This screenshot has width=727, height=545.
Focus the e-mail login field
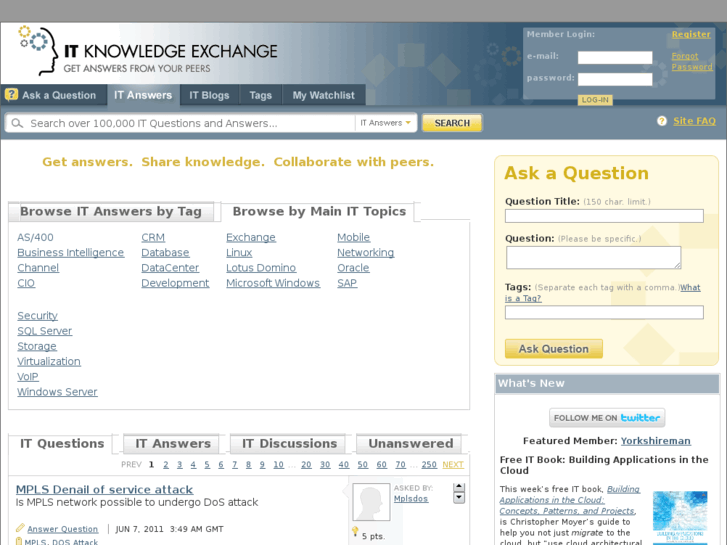[x=615, y=57]
